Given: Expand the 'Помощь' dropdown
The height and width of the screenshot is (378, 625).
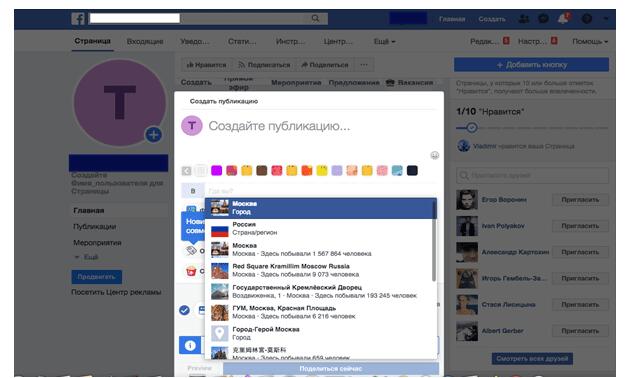Looking at the screenshot, I should tap(590, 41).
